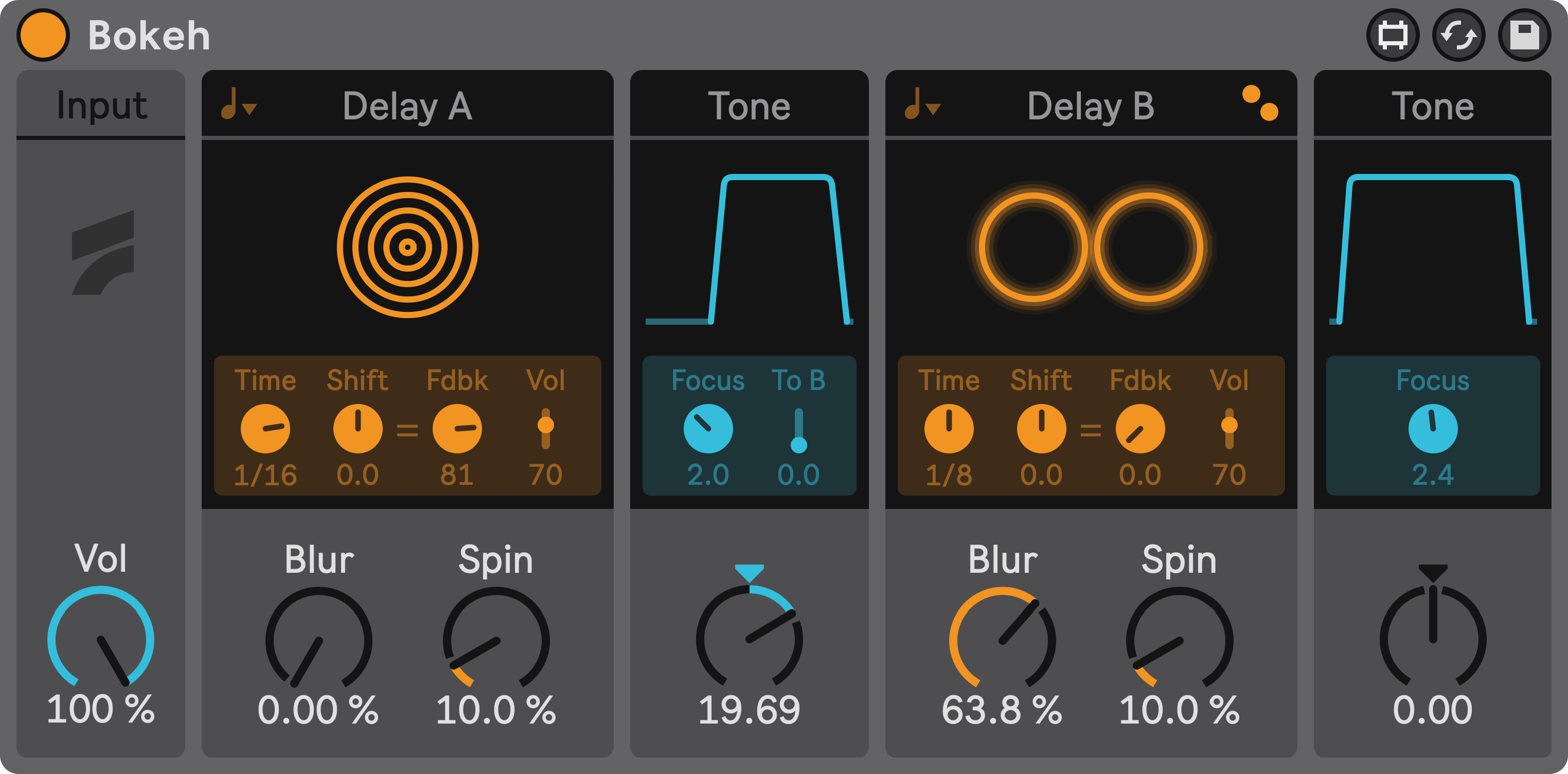This screenshot has width=1568, height=774.
Task: Select the second Tone section header
Action: point(1432,104)
